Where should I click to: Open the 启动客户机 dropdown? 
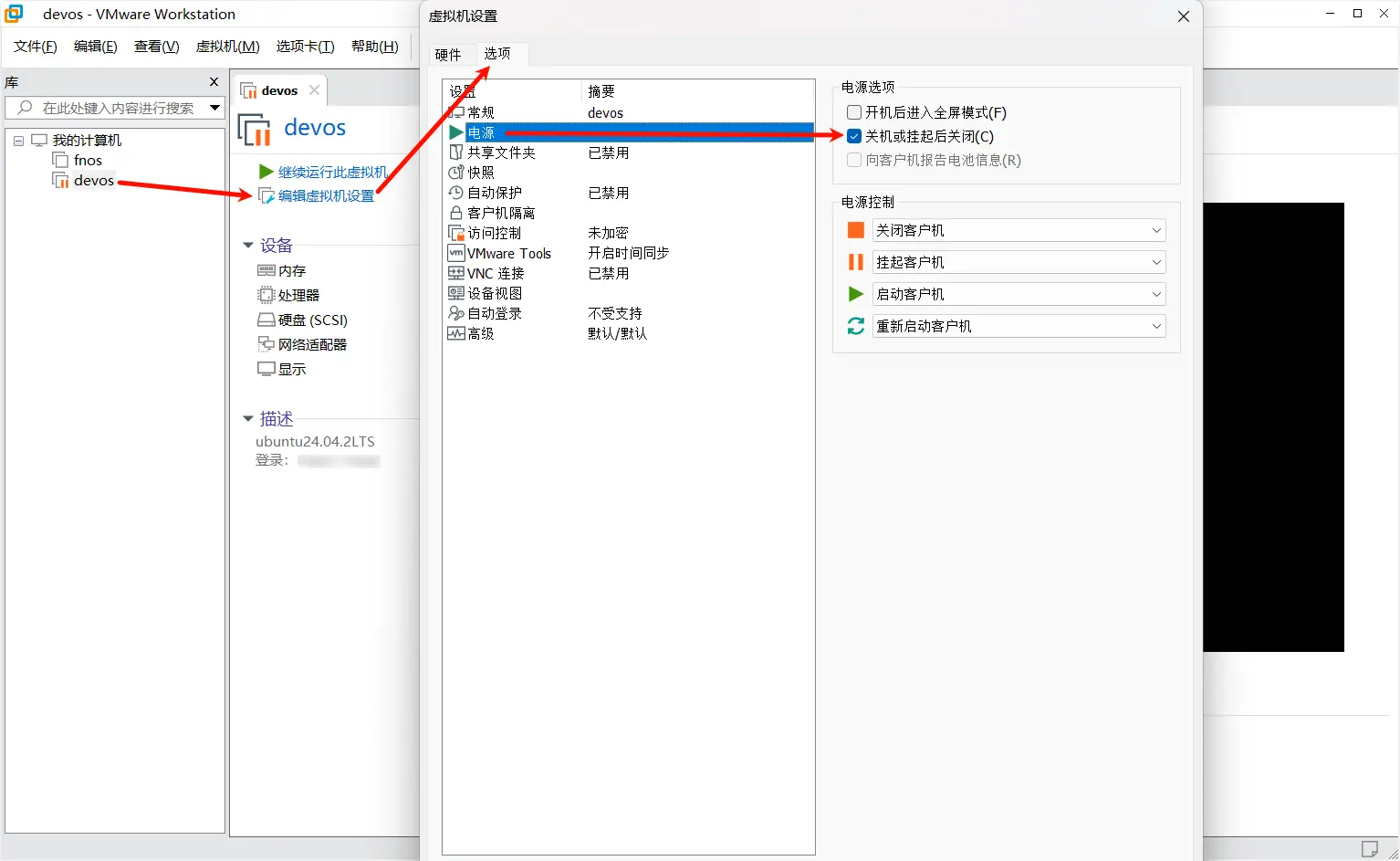coord(1019,294)
